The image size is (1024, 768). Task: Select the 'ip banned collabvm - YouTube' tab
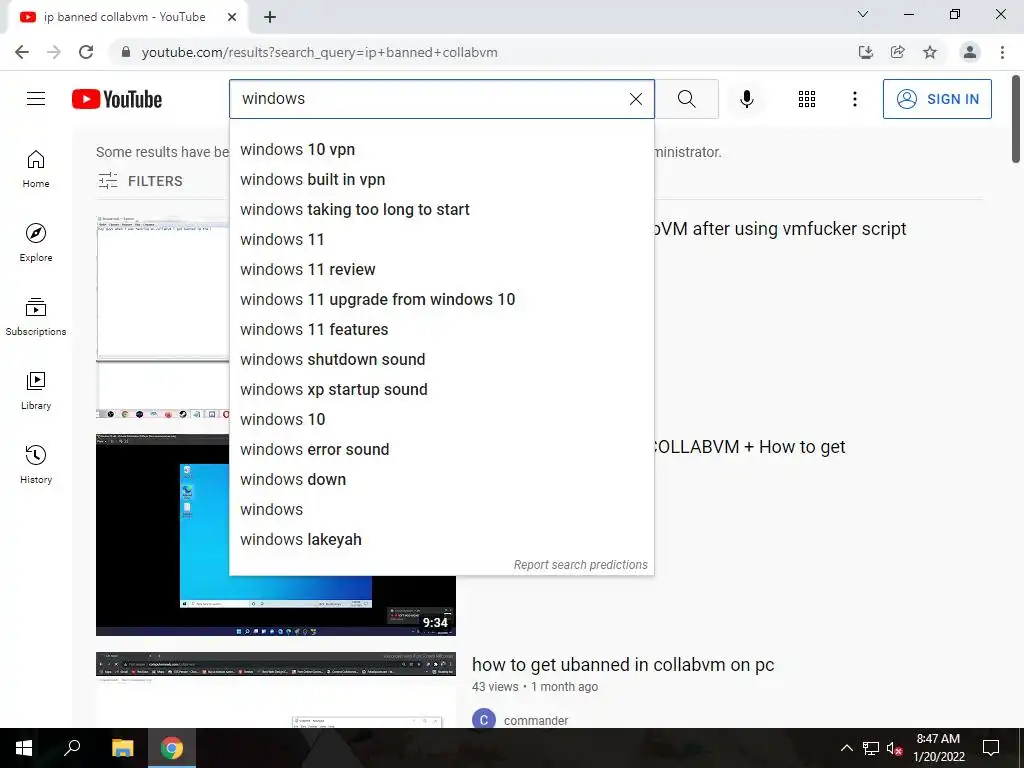click(x=124, y=17)
